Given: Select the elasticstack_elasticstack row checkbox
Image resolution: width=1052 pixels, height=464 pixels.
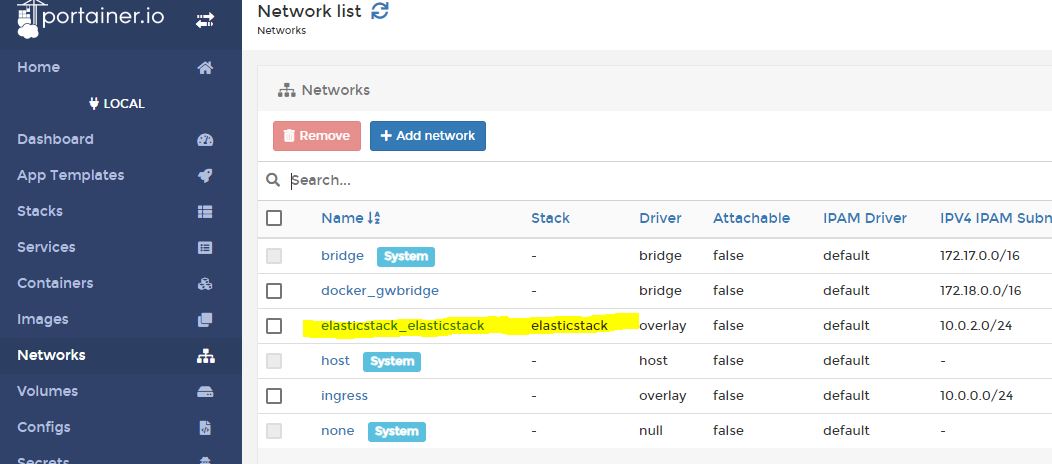Looking at the screenshot, I should (x=274, y=326).
